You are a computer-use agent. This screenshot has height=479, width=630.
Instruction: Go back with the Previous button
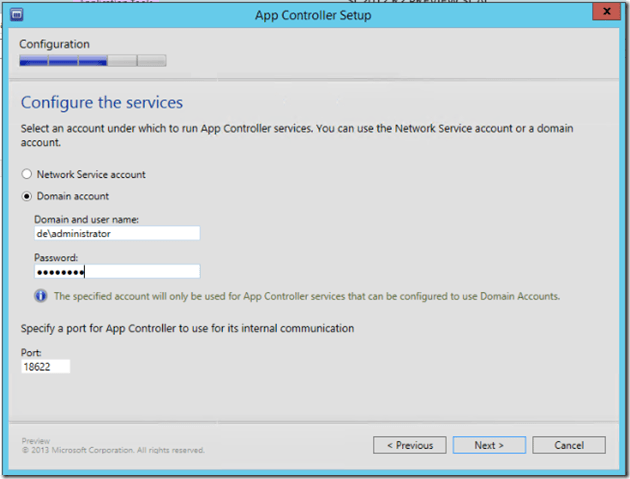point(409,445)
